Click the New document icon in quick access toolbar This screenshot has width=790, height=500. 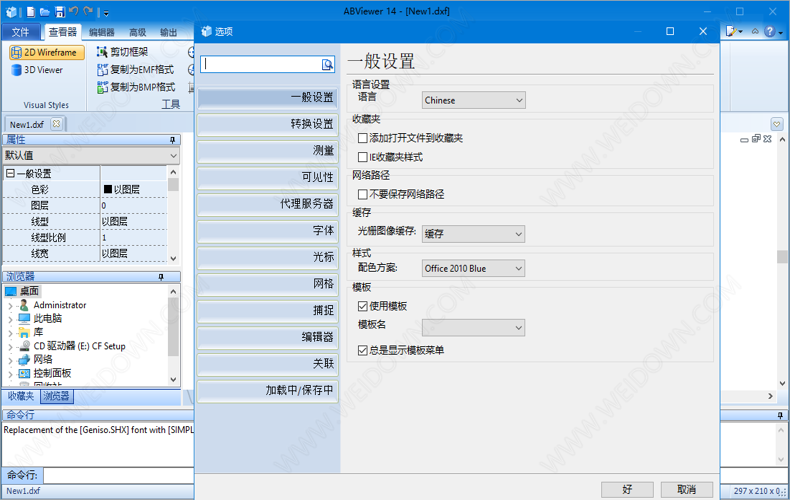31,12
